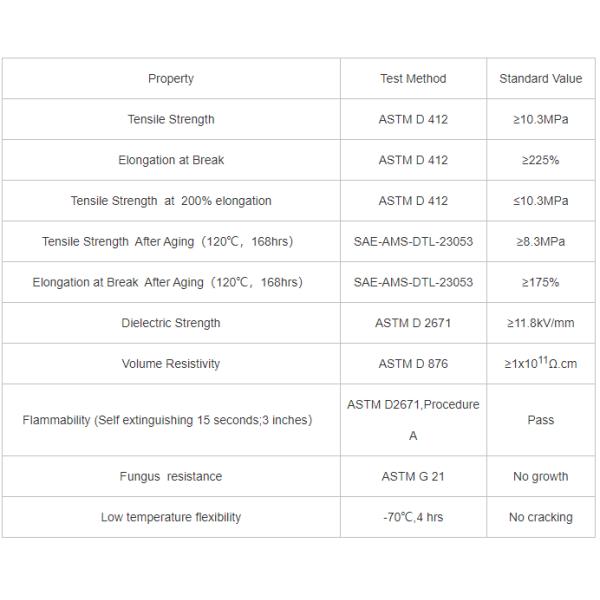Select the Volume Resistivity cell

171,364
